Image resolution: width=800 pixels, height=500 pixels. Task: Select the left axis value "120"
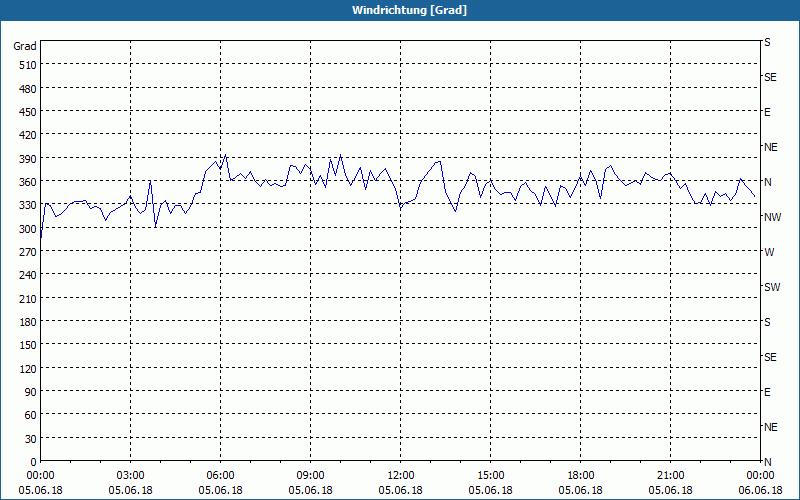[x=28, y=369]
